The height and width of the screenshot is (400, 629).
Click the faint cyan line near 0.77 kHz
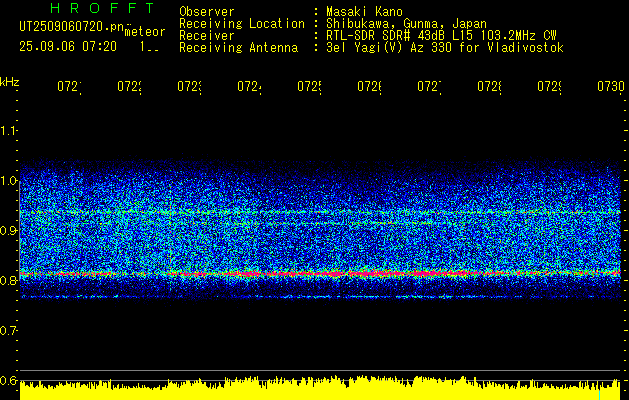pyautogui.click(x=320, y=297)
